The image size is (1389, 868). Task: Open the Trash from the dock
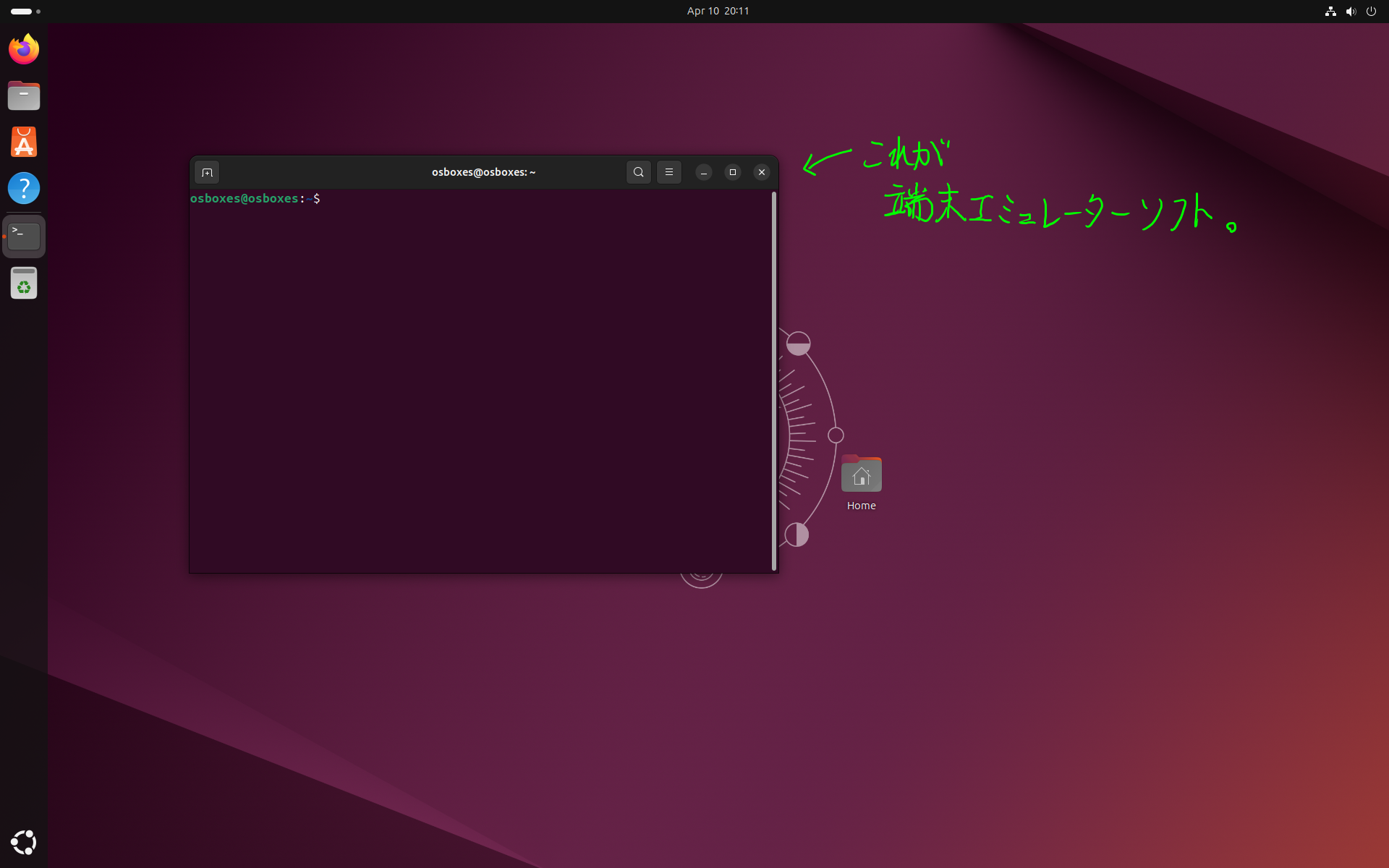[x=24, y=283]
